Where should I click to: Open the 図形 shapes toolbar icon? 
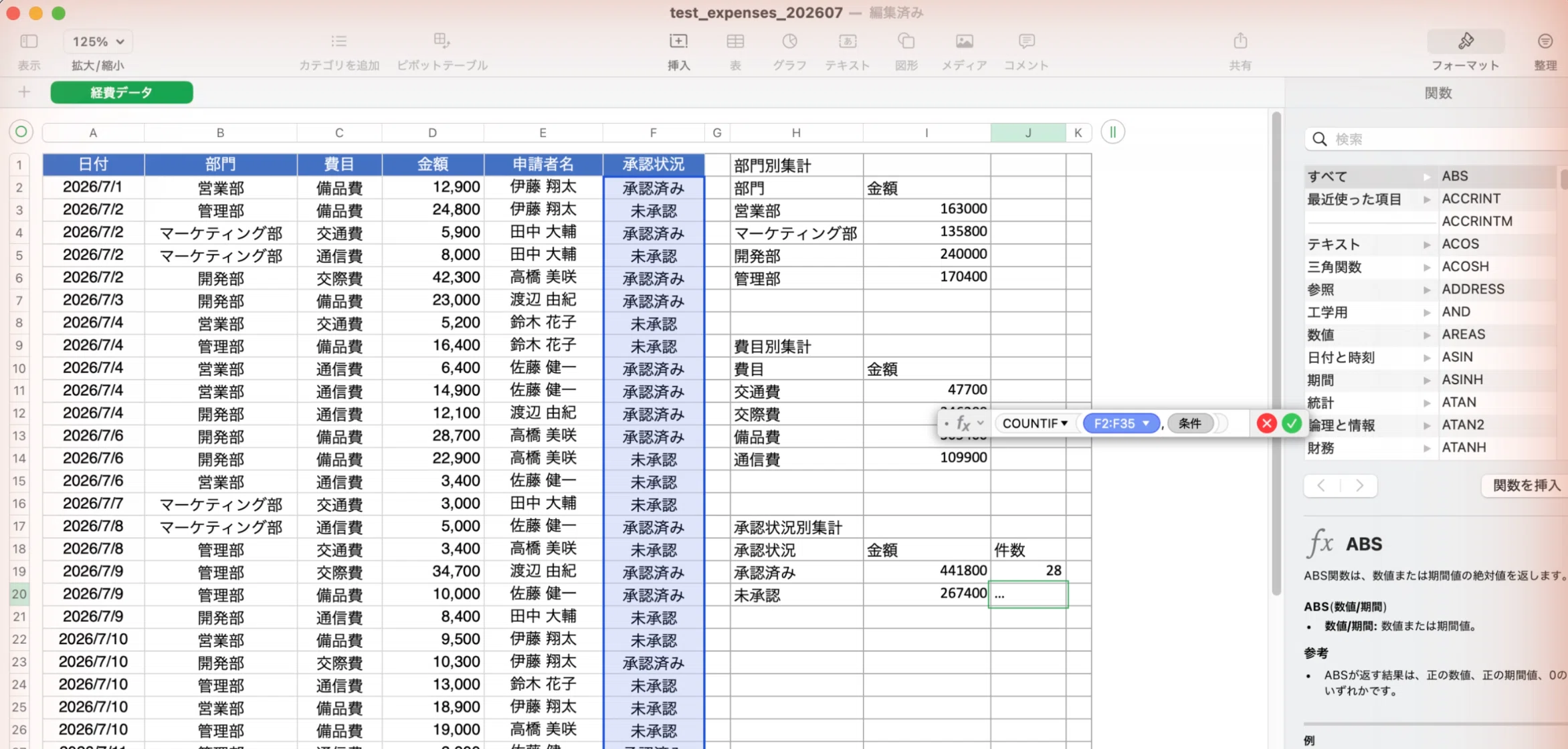[x=906, y=41]
